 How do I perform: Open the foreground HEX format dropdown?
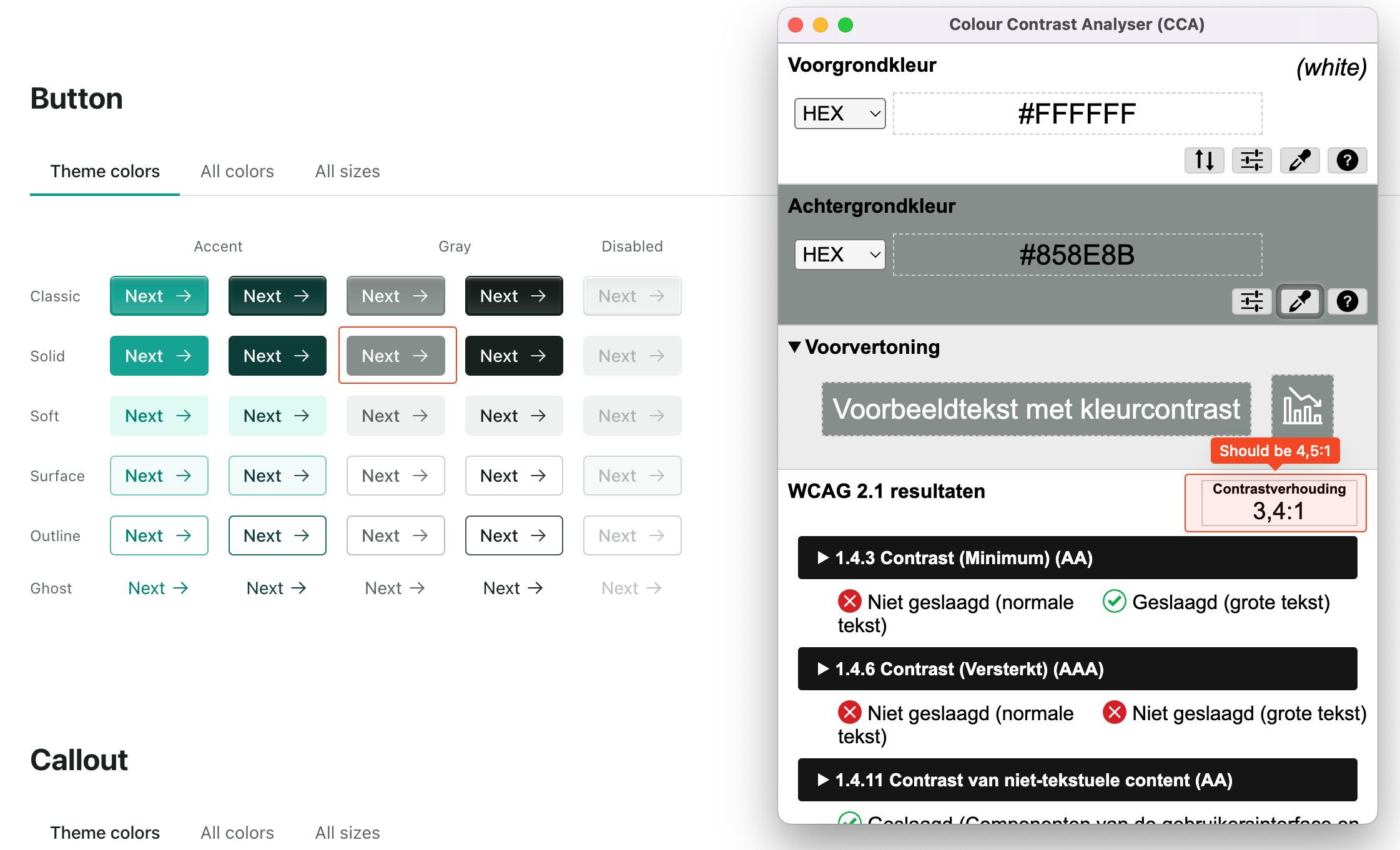pyautogui.click(x=839, y=113)
